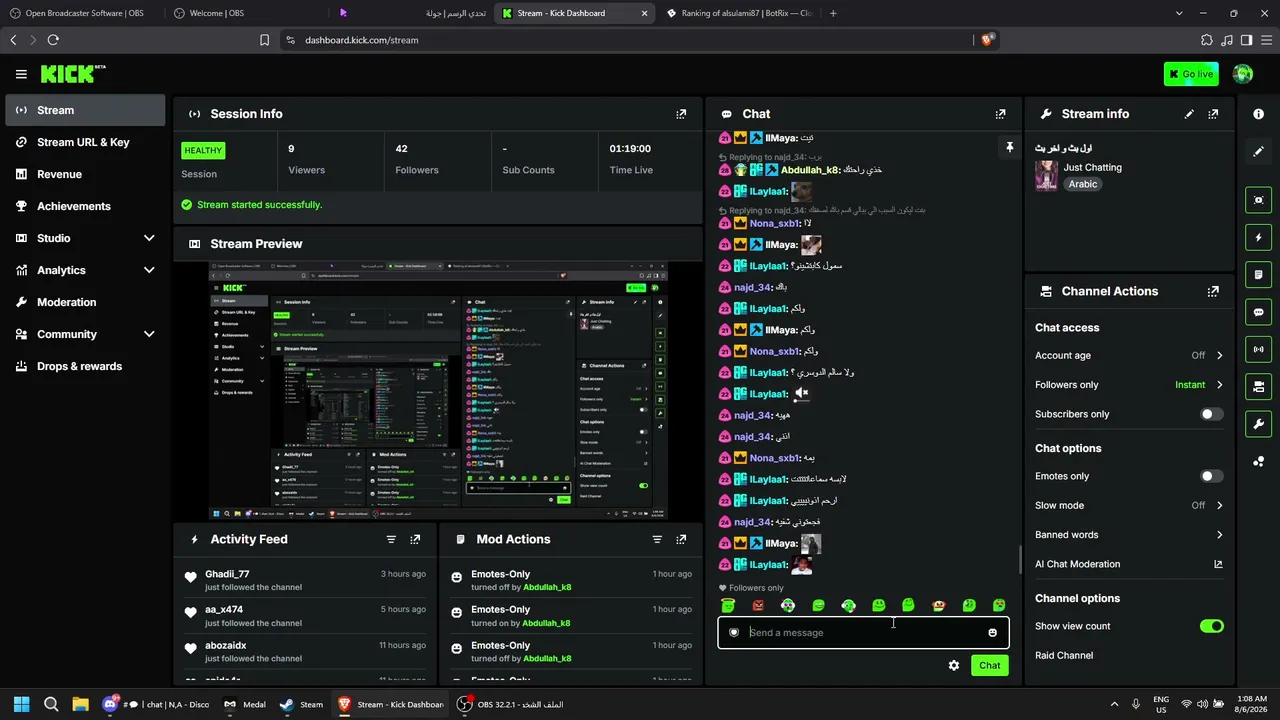Open OBS from the taskbar

[x=511, y=704]
